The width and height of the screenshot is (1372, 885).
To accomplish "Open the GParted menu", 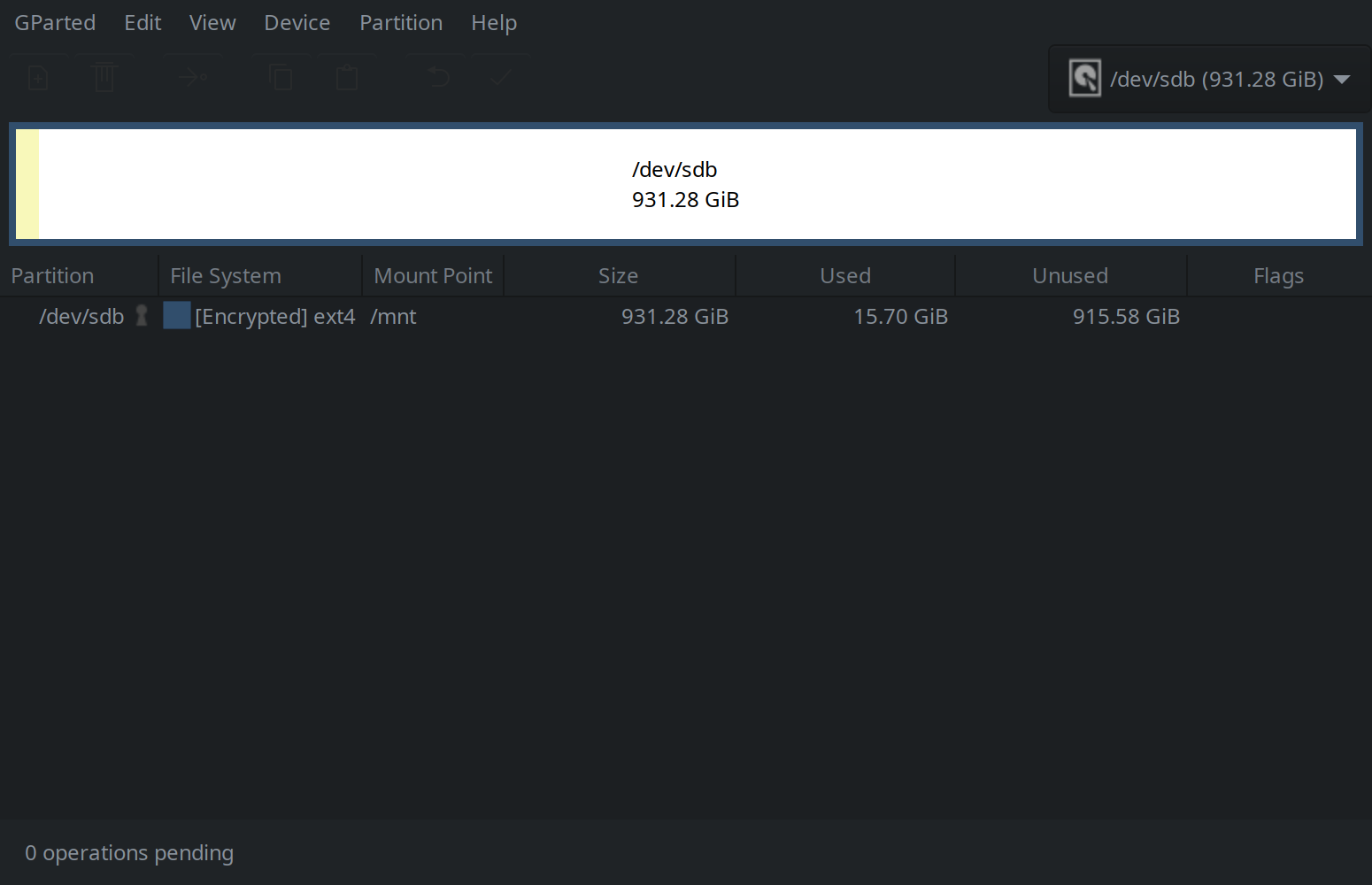I will (55, 23).
